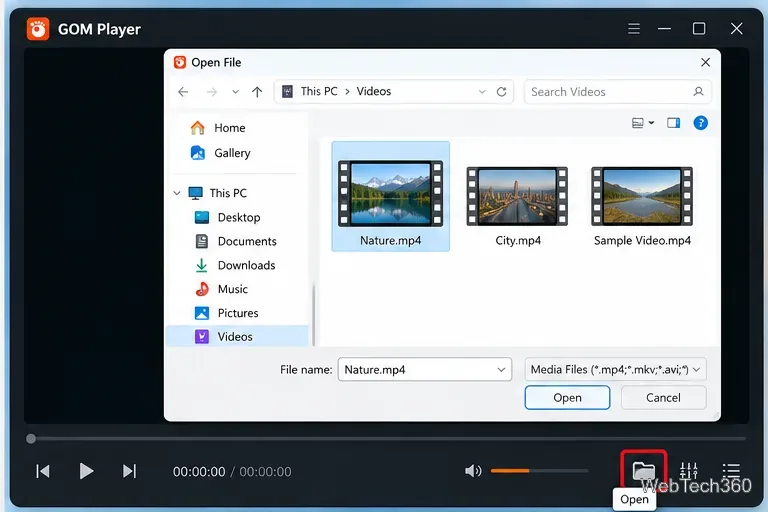Viewport: 768px width, 512px height.
Task: Skip to next track in GOM Player
Action: [129, 471]
